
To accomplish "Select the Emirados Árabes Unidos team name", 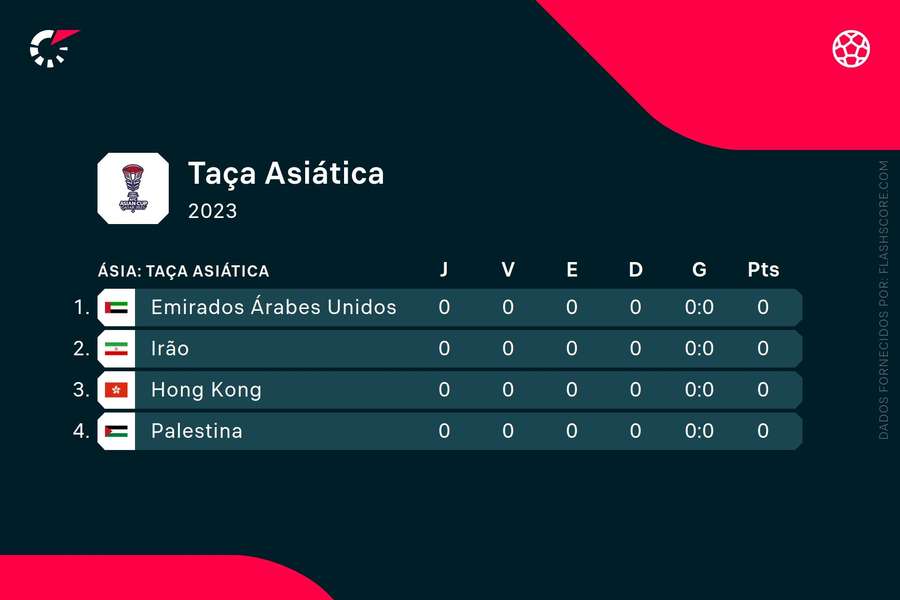I will (274, 307).
